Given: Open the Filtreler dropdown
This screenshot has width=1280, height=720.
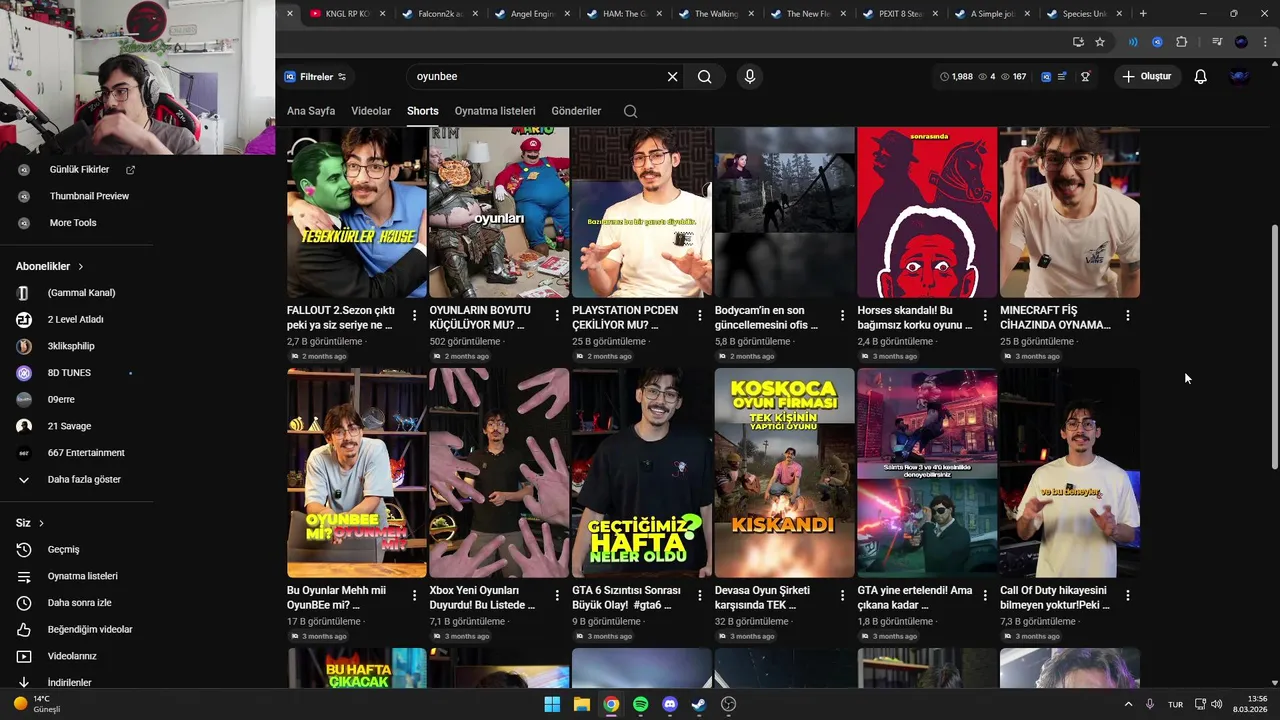Looking at the screenshot, I should click(315, 77).
